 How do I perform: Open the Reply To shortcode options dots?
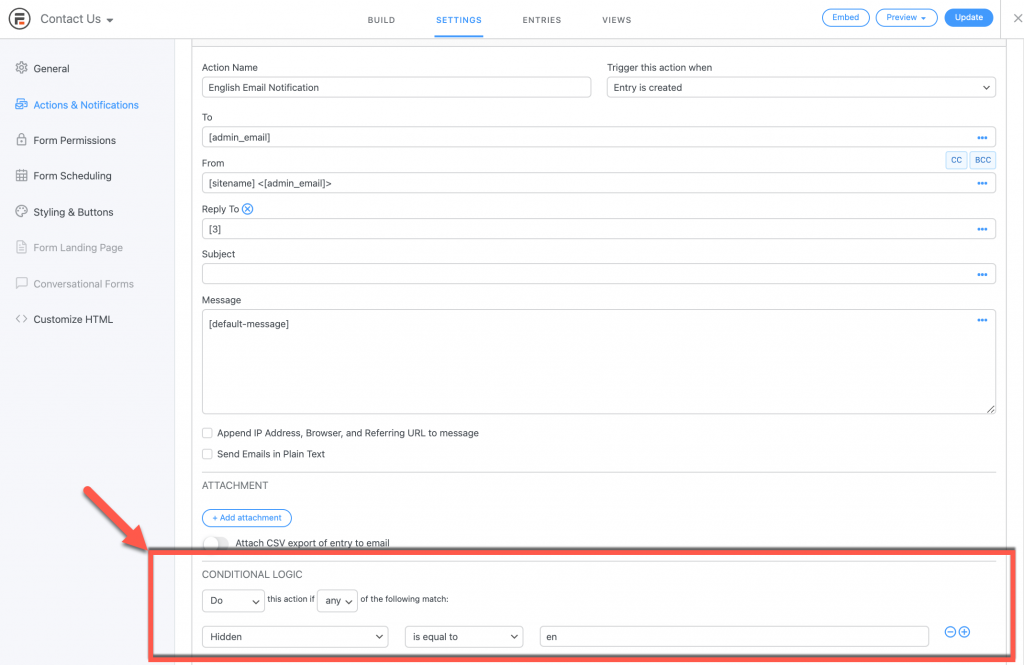(x=982, y=229)
